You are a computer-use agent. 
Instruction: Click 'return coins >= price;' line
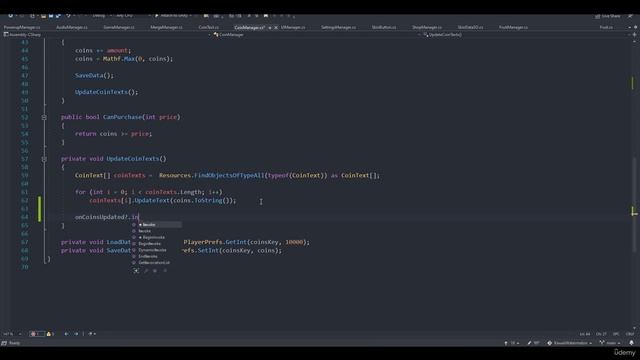[x=113, y=134]
